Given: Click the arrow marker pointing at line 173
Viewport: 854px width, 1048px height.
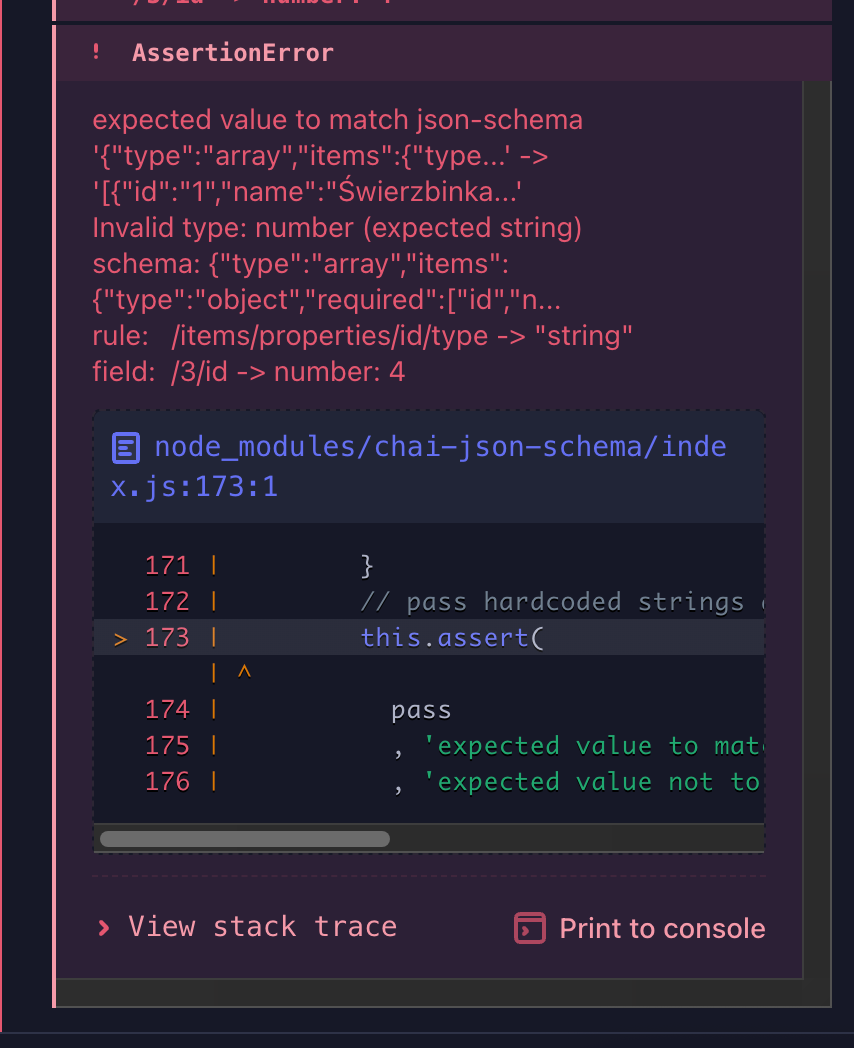Looking at the screenshot, I should (x=121, y=638).
